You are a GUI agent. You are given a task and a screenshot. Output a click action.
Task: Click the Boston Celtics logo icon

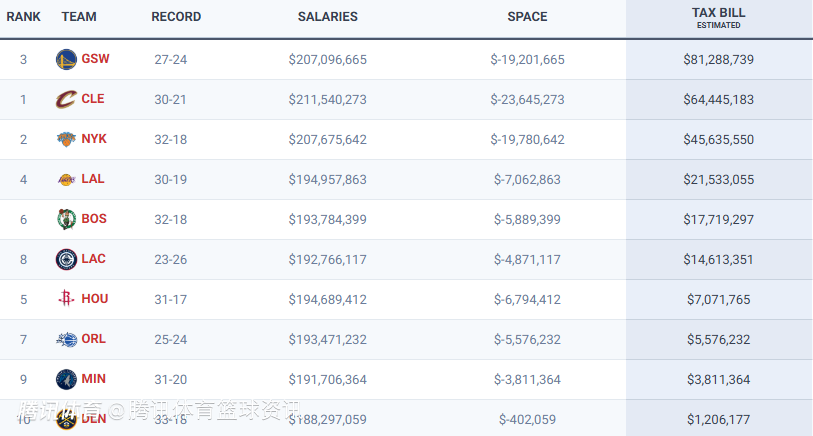point(66,219)
